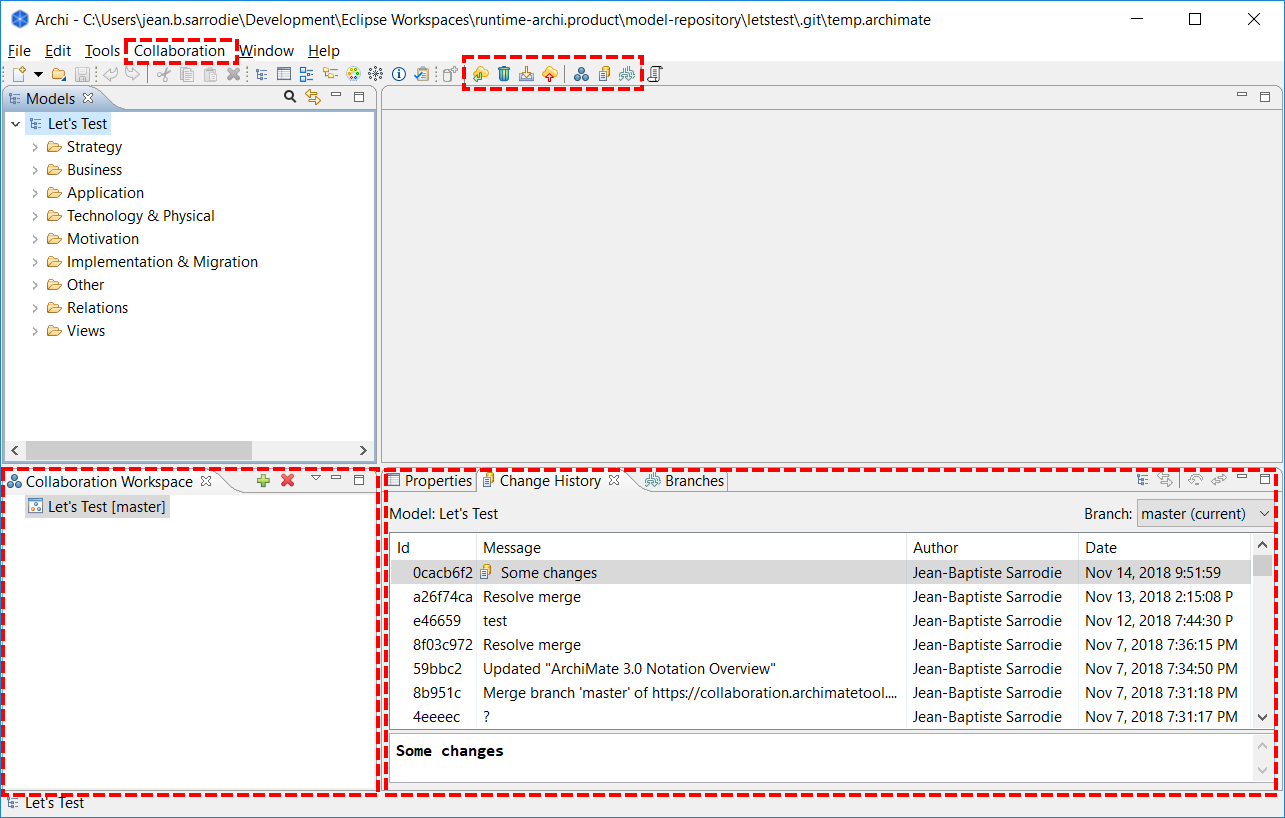Click green plus icon in Collaboration Workspace
The image size is (1285, 818).
click(x=263, y=481)
